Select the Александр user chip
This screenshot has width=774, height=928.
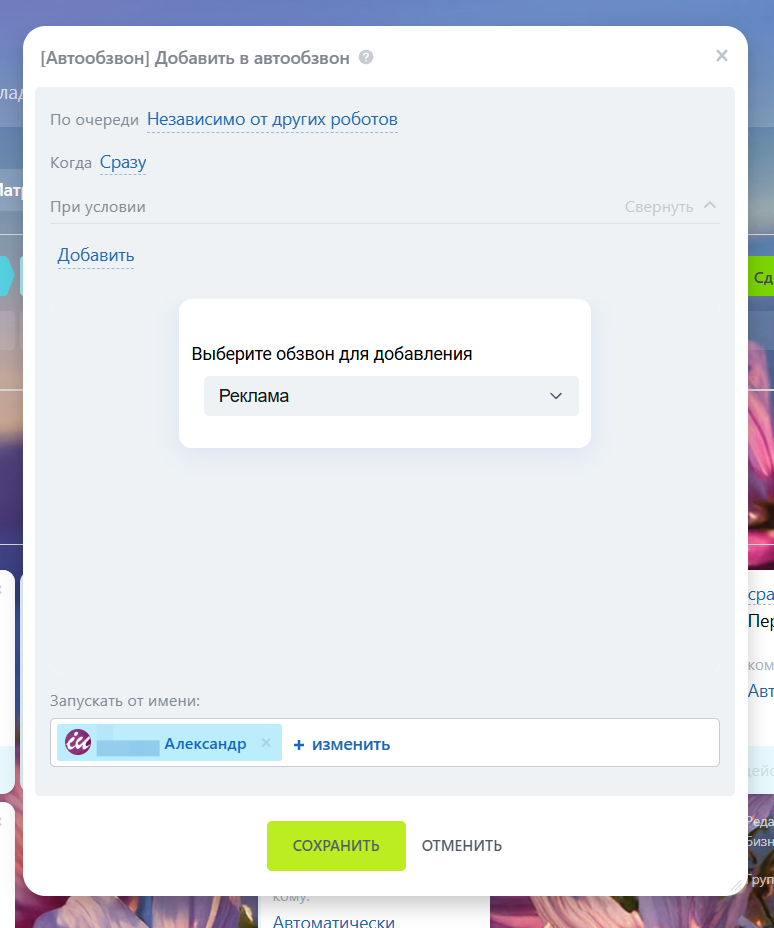[x=204, y=743]
